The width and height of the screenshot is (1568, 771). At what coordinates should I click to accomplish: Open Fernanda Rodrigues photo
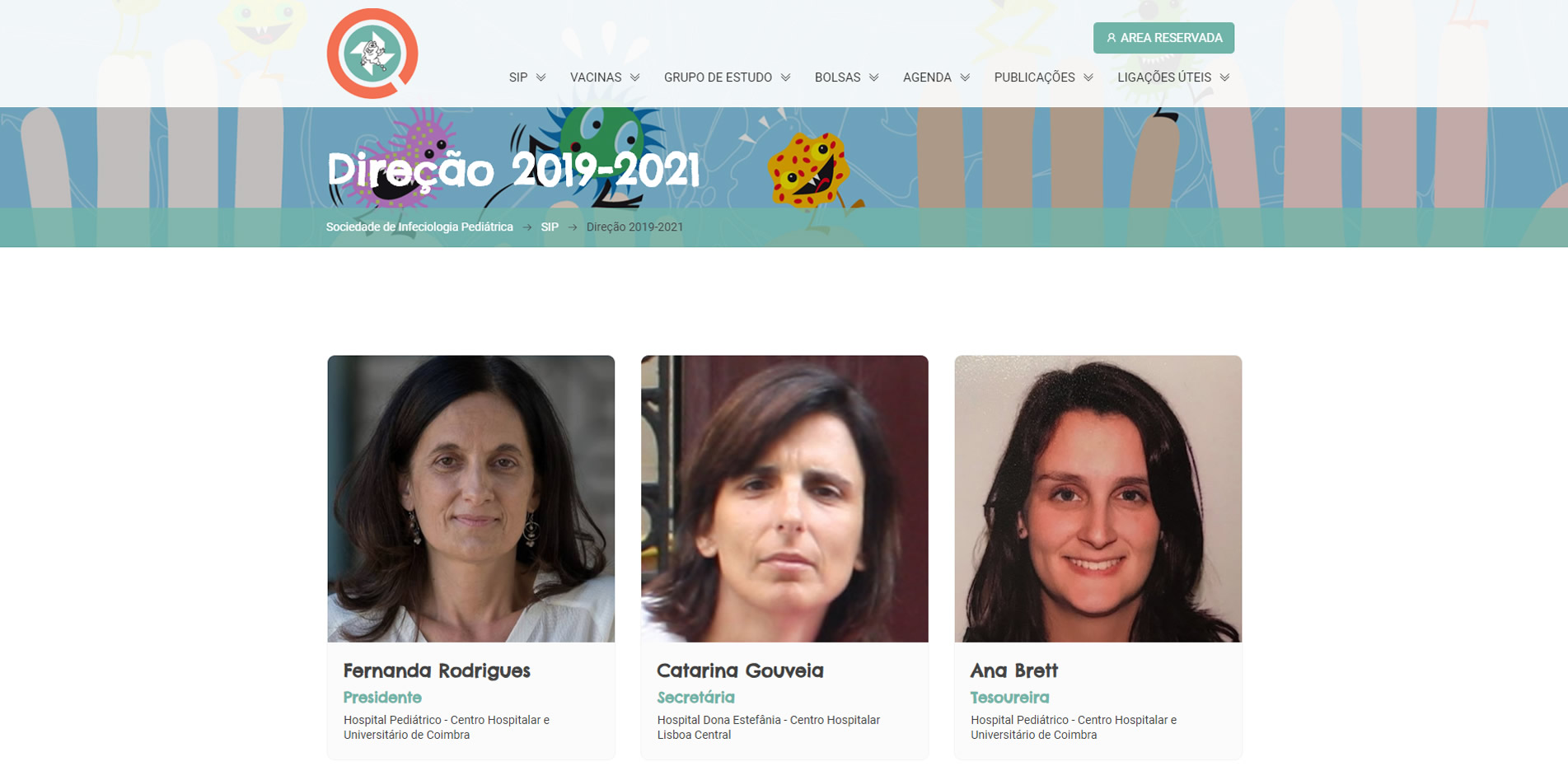tap(471, 498)
